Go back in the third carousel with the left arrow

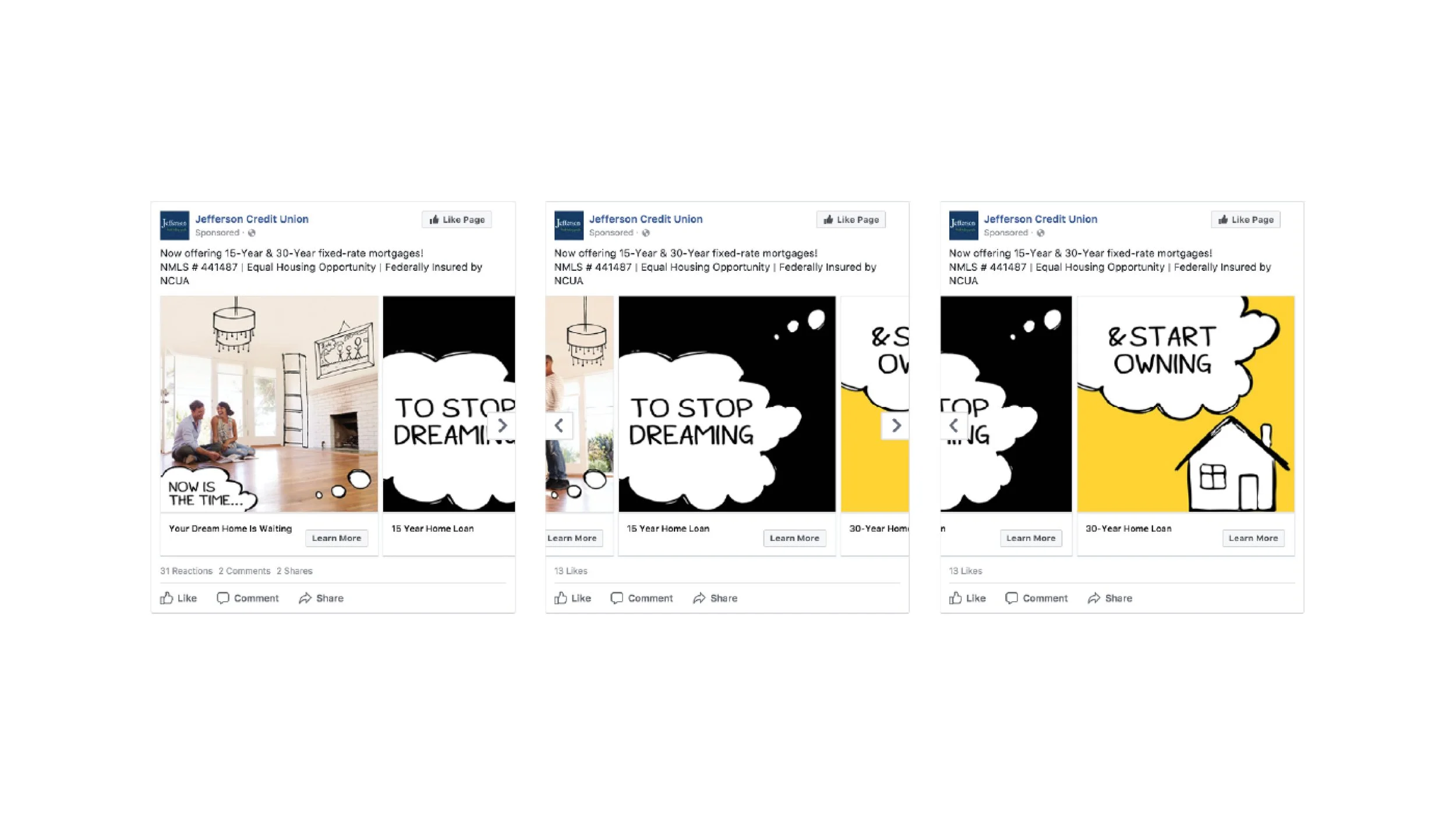click(x=954, y=426)
